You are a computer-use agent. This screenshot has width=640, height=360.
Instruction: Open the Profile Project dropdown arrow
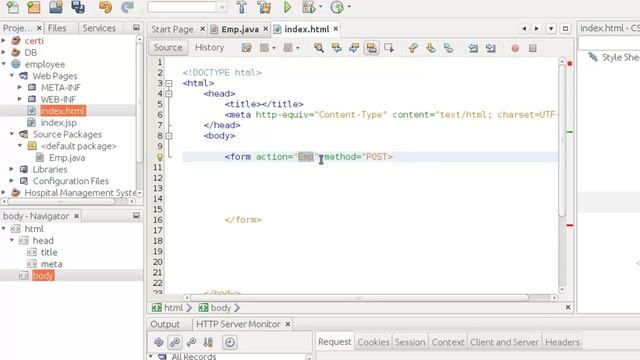(x=349, y=7)
